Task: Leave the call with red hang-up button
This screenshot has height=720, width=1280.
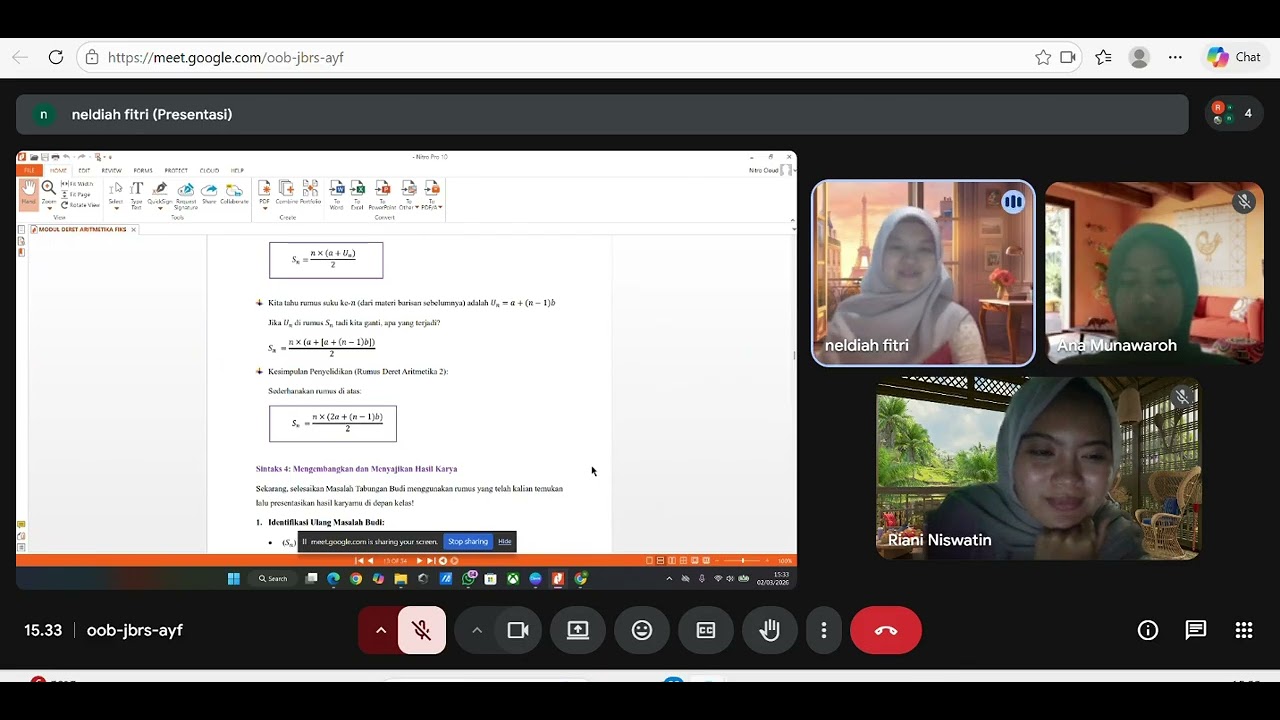Action: (886, 630)
